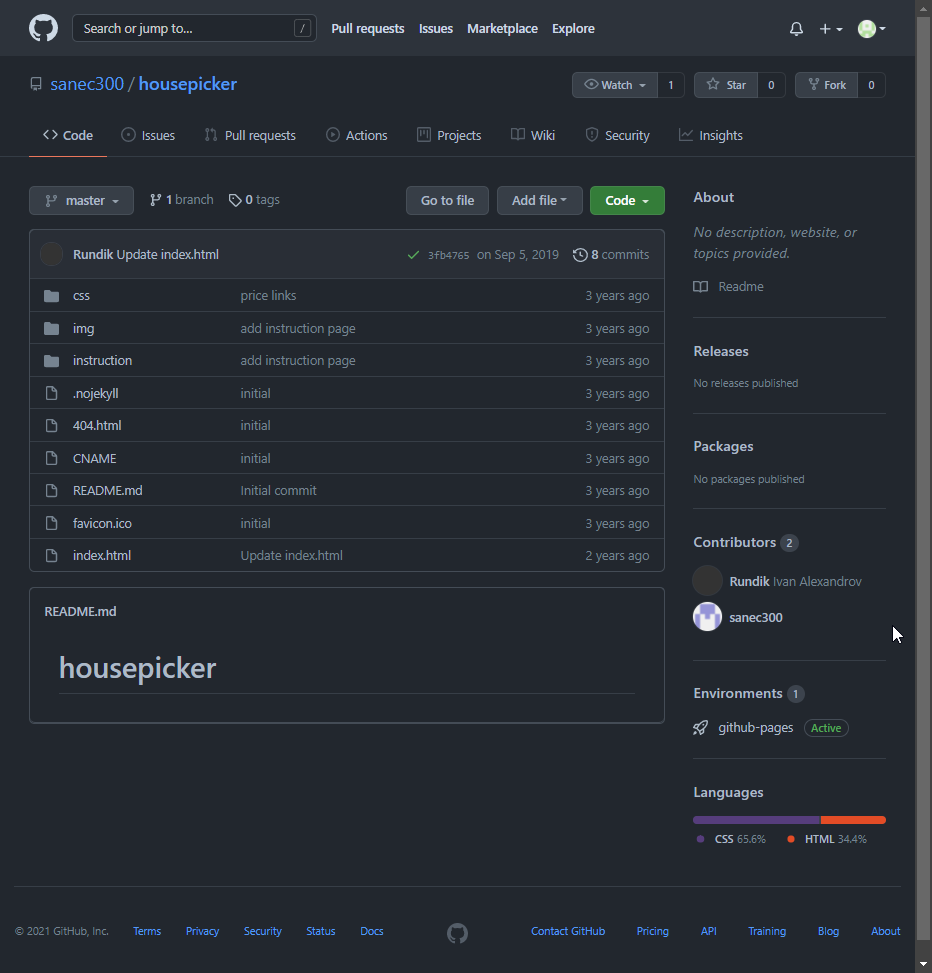Open the watchers count of 1
The image size is (932, 973).
point(671,85)
